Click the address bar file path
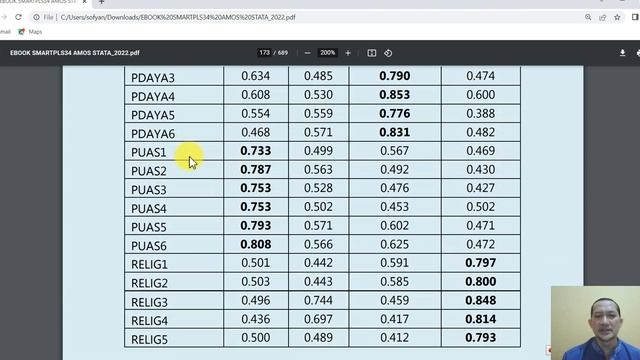This screenshot has height=360, width=640. 178,17
